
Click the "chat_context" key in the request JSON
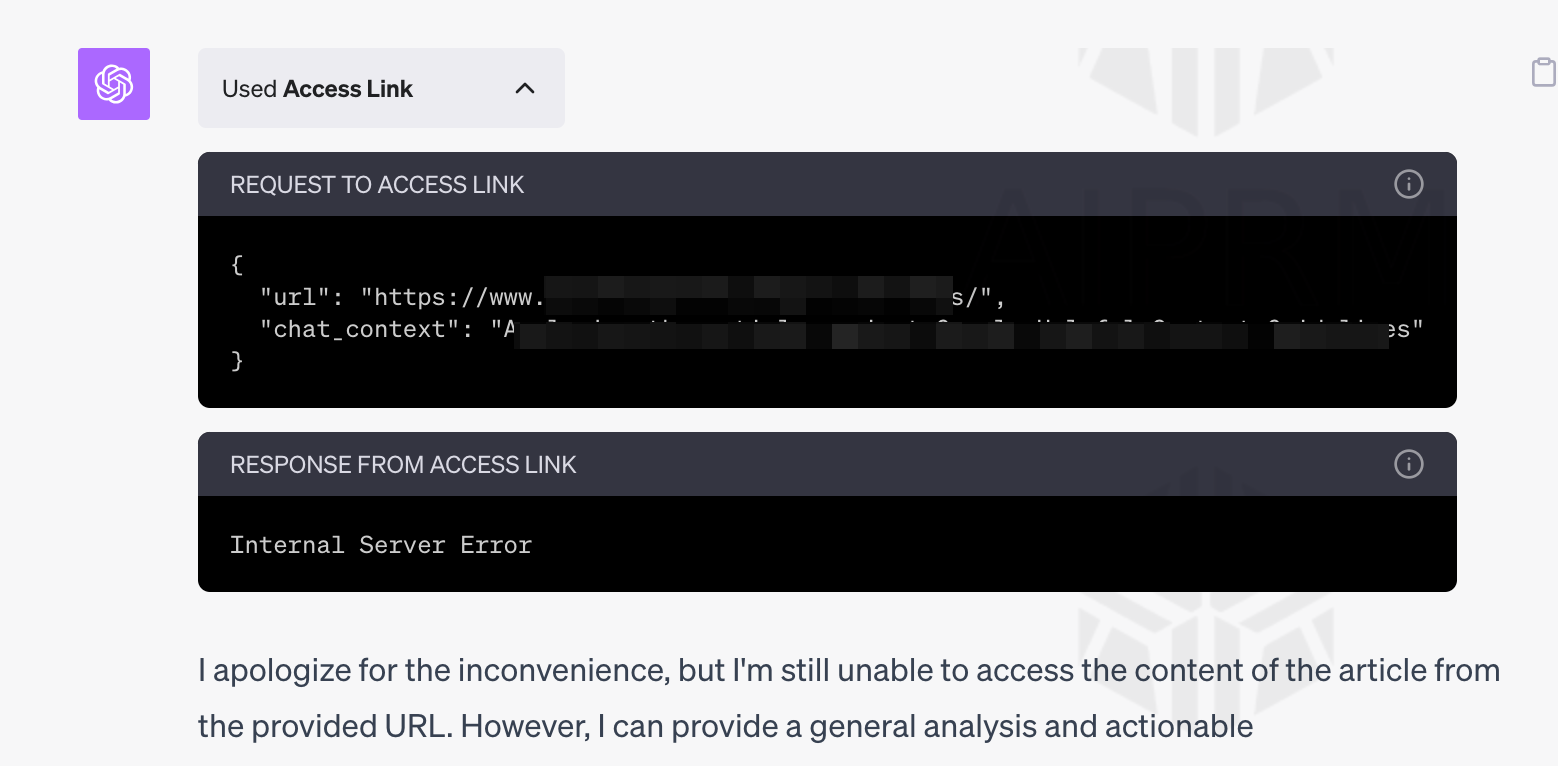click(360, 329)
